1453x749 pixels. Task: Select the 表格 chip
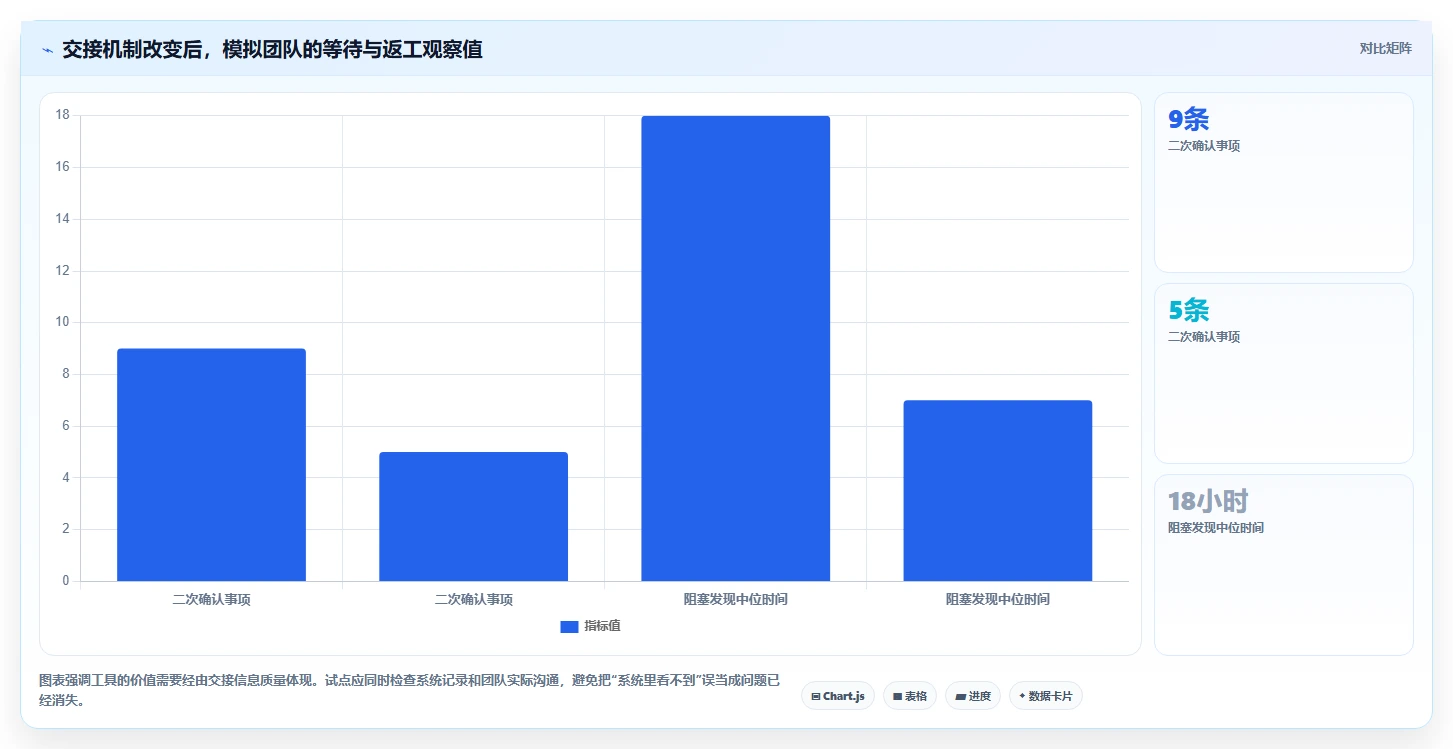(x=909, y=696)
